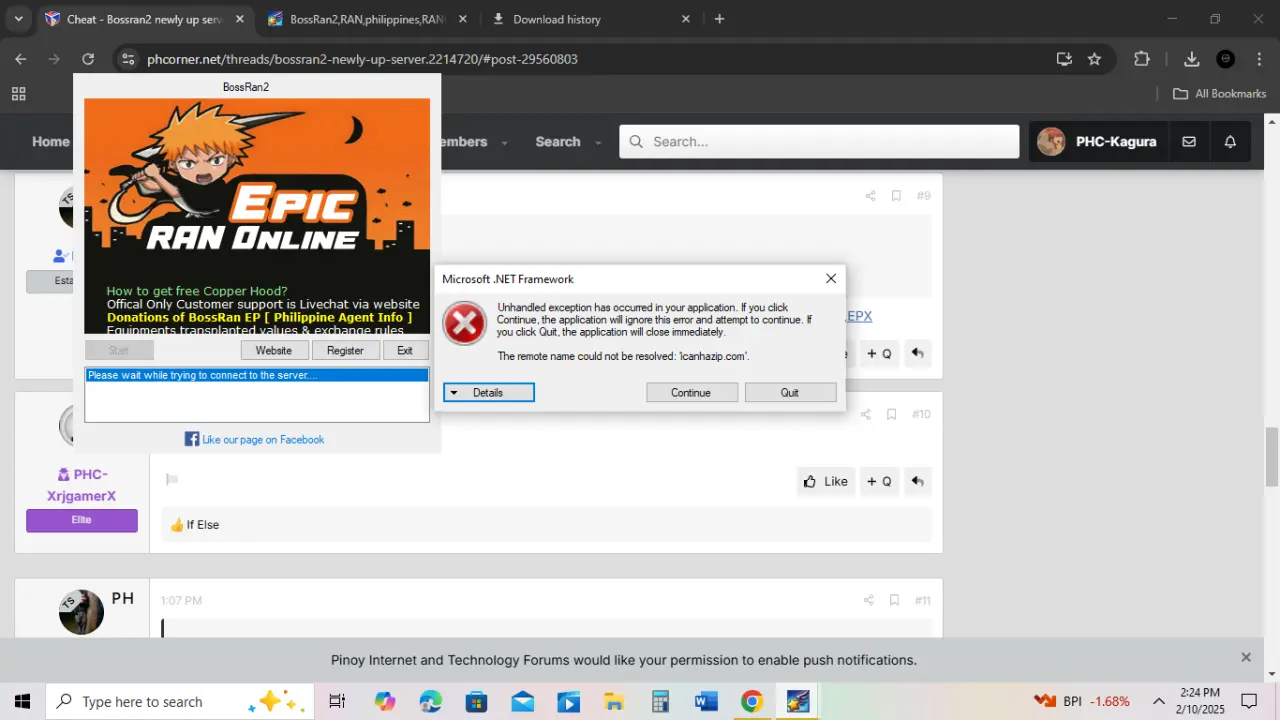1280x720 pixels.
Task: Open a new browser tab
Action: 719,19
